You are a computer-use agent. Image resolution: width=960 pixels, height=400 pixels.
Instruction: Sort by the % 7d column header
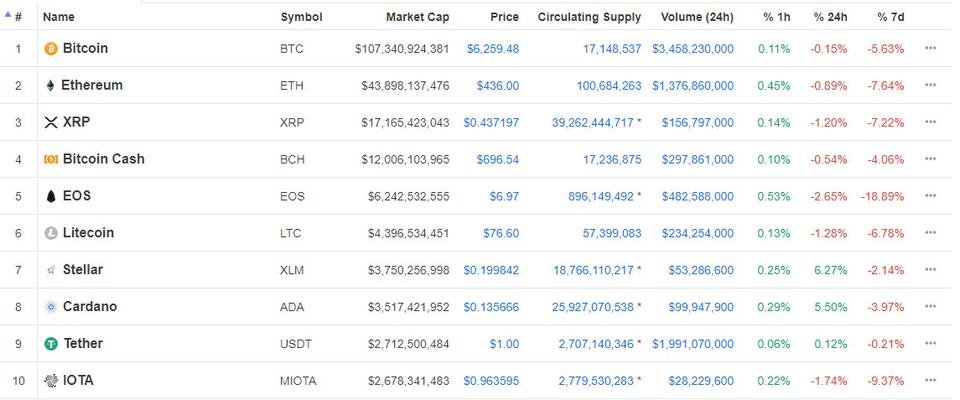pyautogui.click(x=890, y=17)
